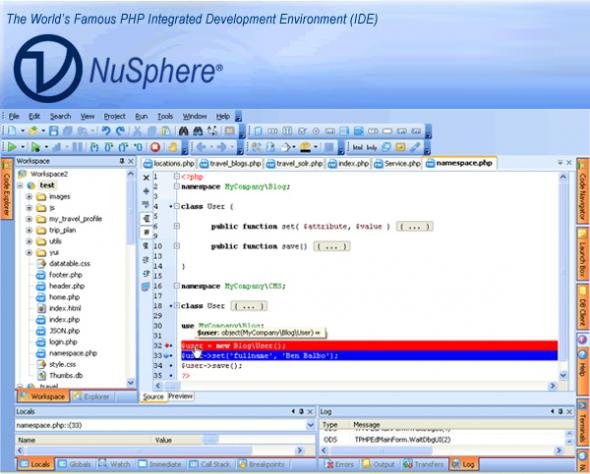Collapse the test project node
Image resolution: width=590 pixels, height=474 pixels.
pyautogui.click(x=20, y=185)
